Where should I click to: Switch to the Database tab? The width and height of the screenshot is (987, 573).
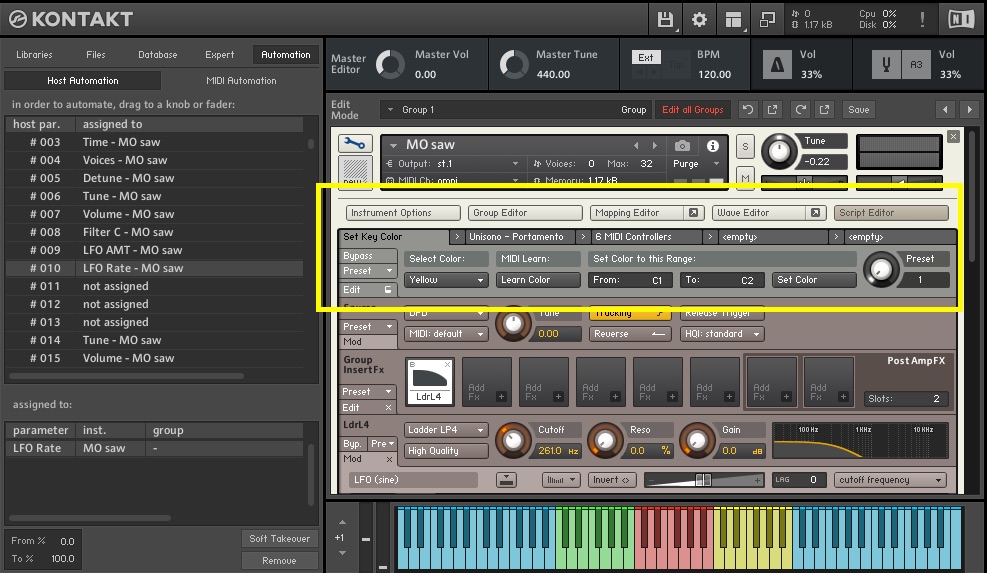tap(157, 55)
